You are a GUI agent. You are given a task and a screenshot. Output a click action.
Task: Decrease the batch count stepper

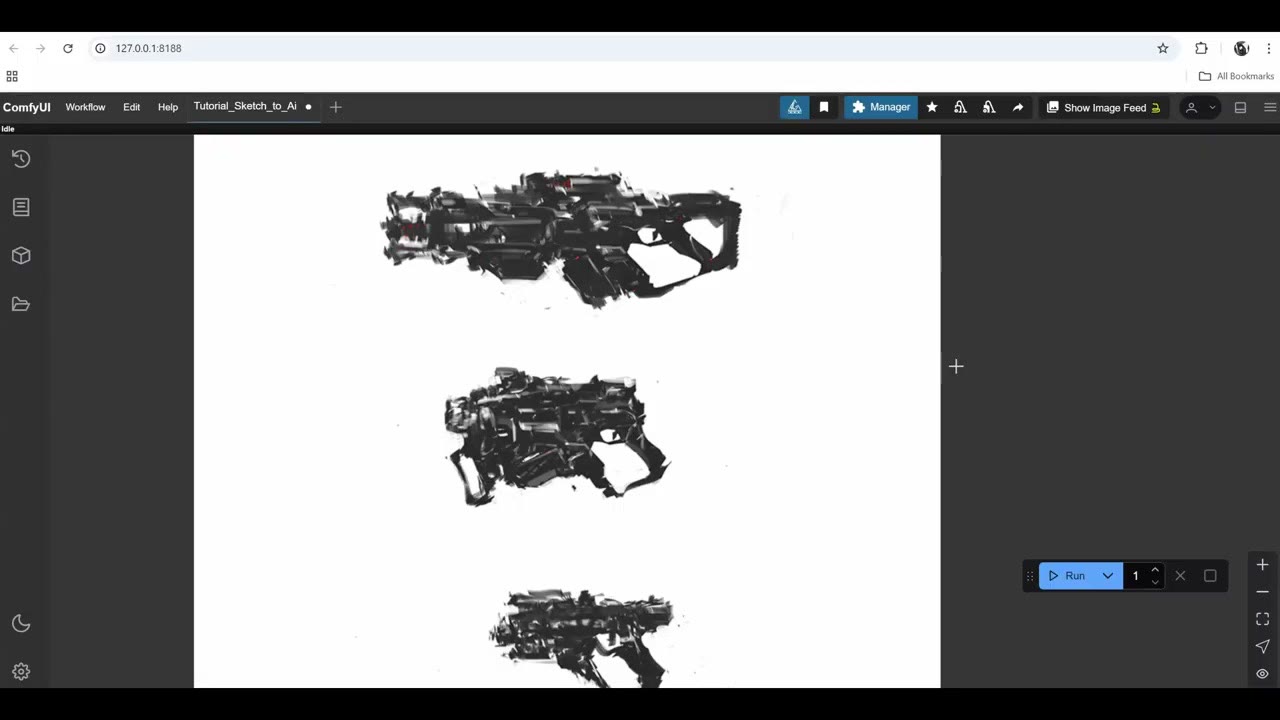coord(1155,582)
